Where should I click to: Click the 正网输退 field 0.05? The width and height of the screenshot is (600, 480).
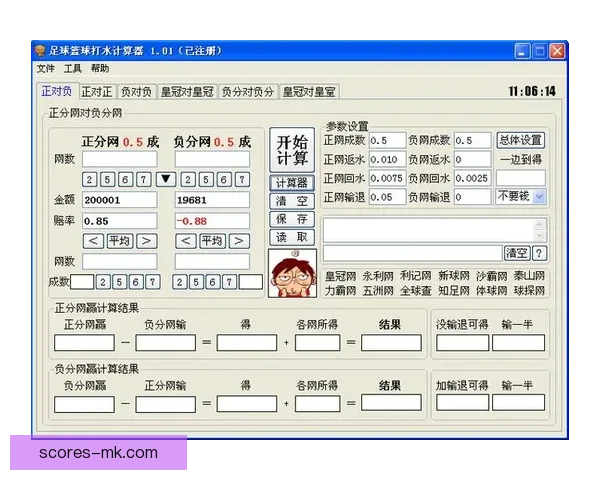coord(387,197)
